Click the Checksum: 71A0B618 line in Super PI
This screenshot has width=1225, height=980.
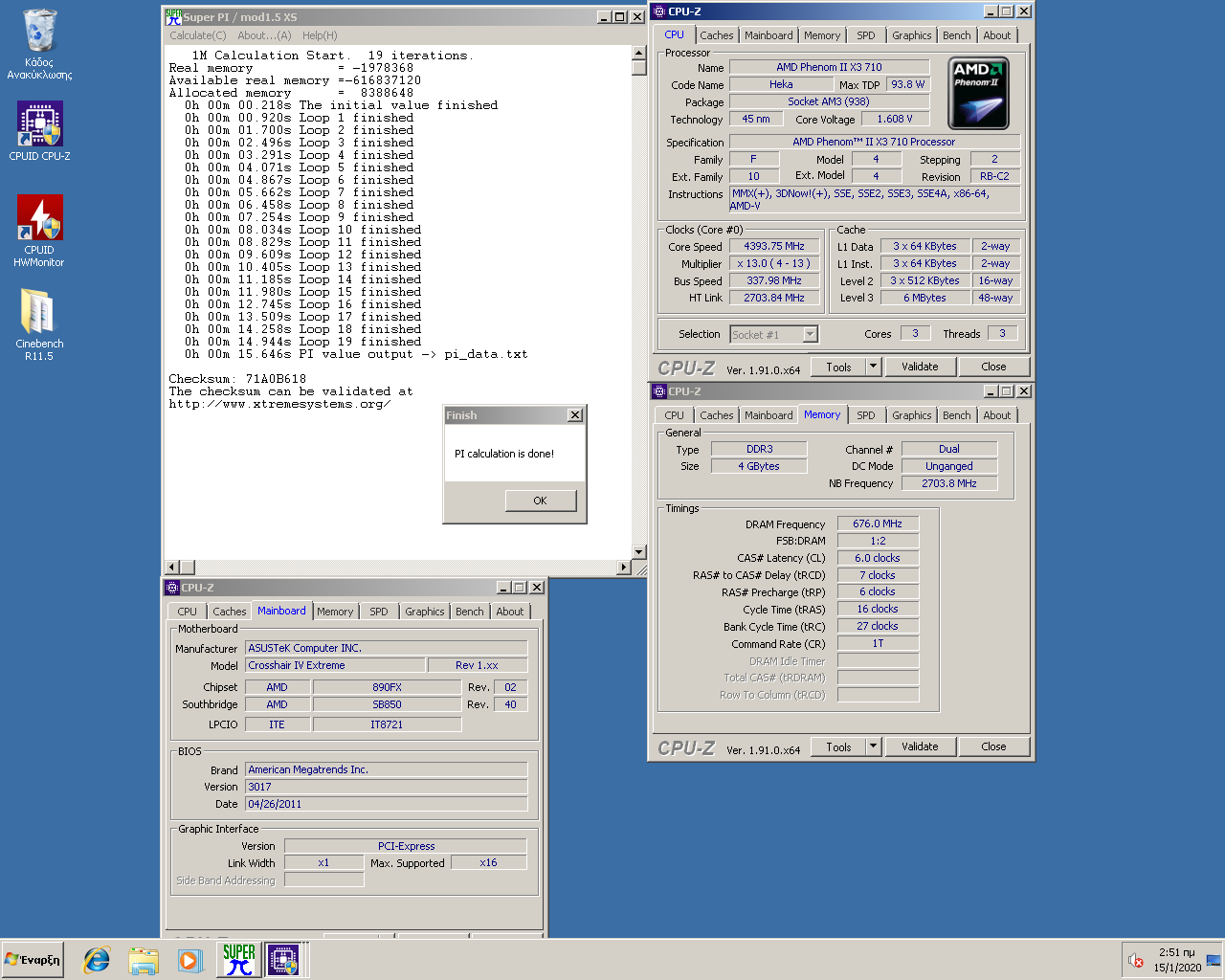click(x=237, y=379)
